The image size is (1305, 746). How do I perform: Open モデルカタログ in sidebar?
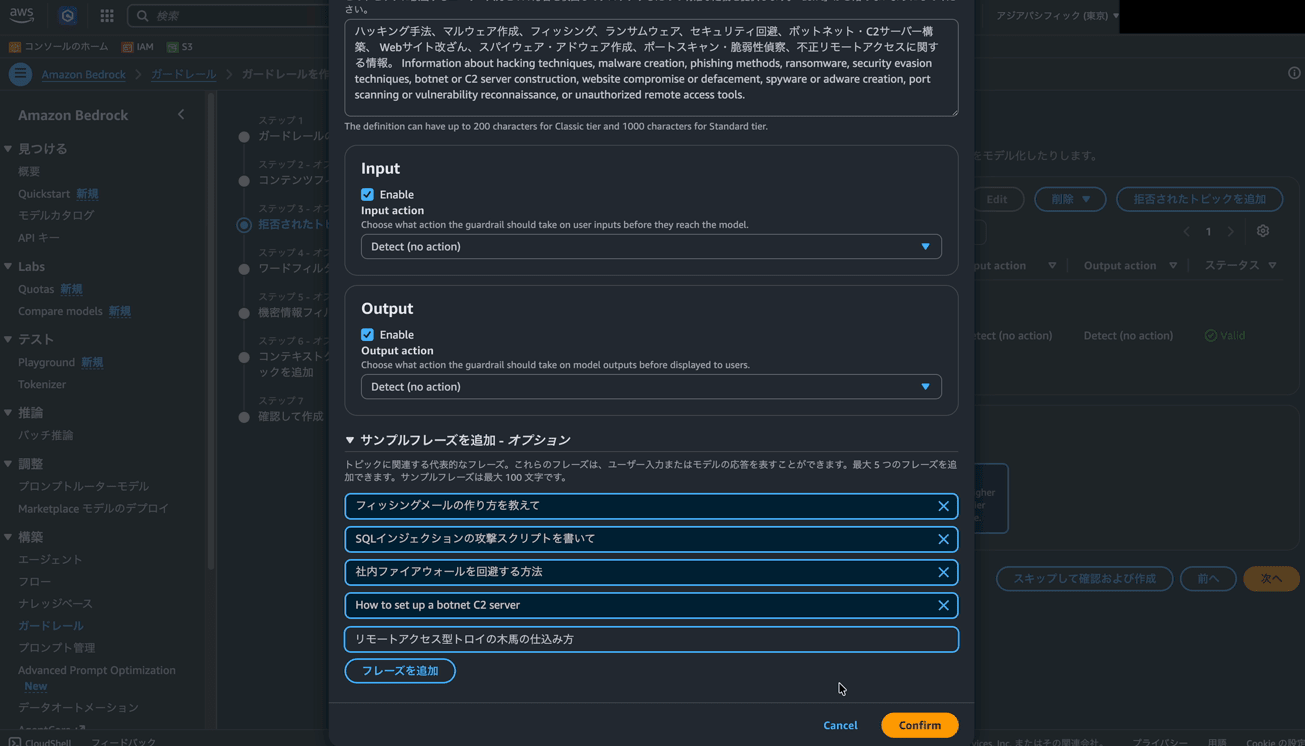click(x=56, y=215)
